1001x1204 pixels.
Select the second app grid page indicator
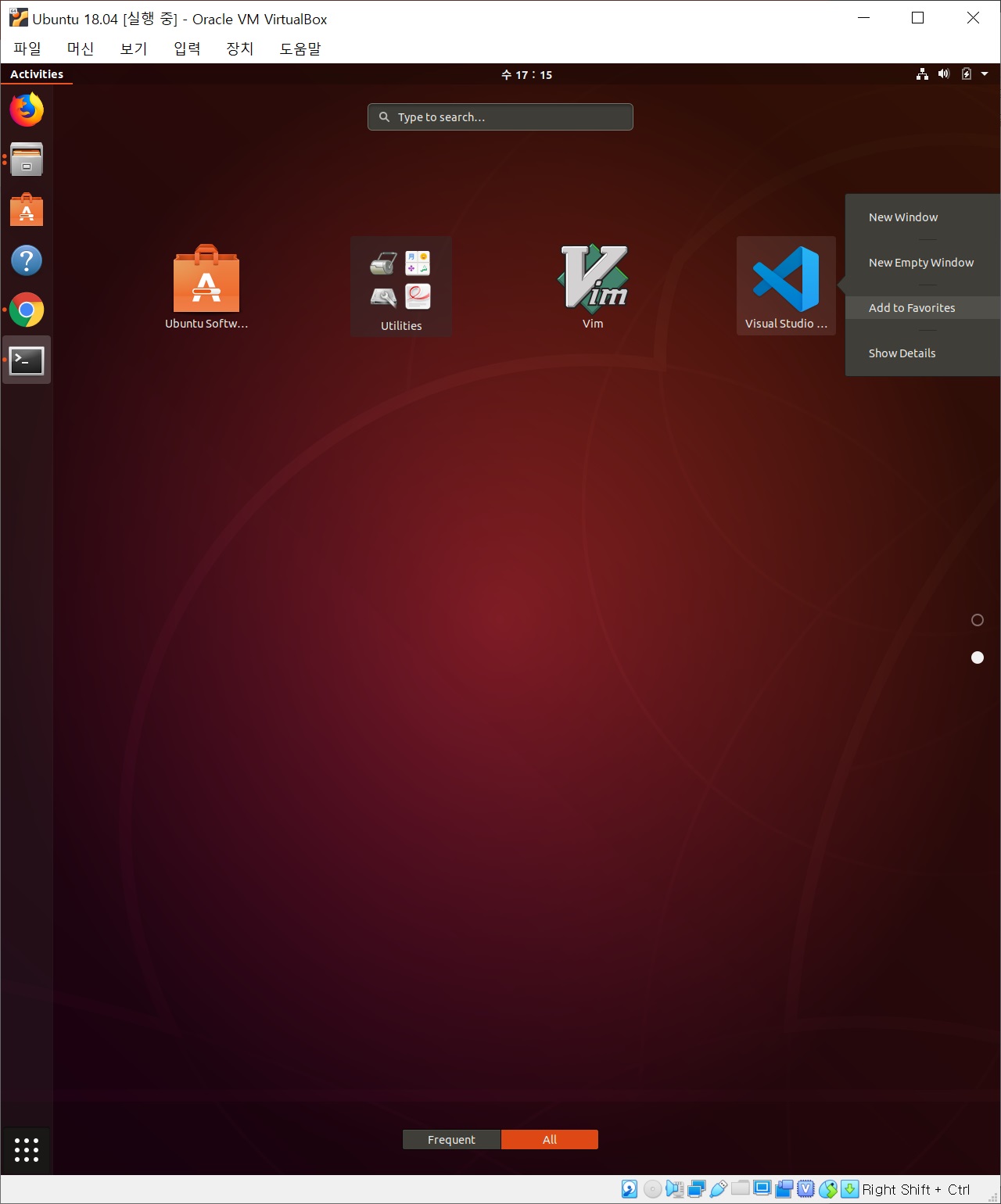(978, 658)
